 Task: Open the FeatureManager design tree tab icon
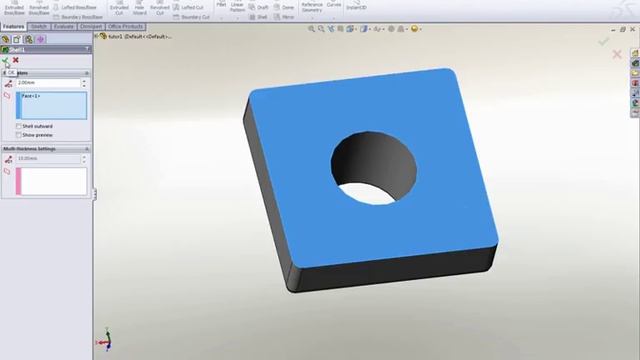5,40
